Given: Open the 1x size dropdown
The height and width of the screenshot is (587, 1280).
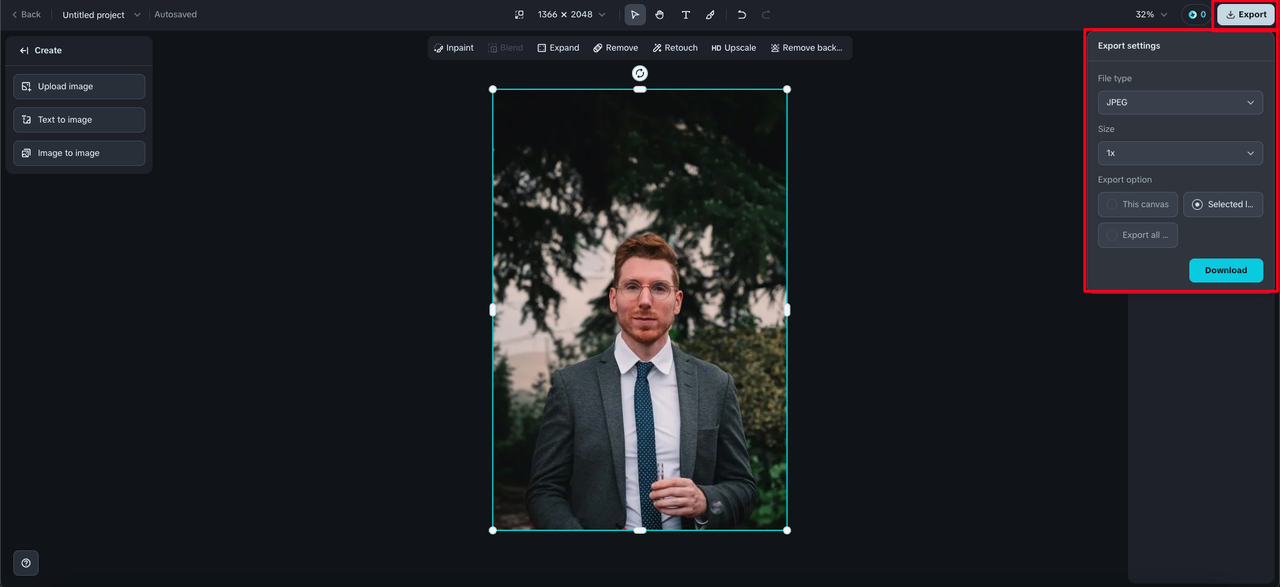Looking at the screenshot, I should click(x=1180, y=153).
